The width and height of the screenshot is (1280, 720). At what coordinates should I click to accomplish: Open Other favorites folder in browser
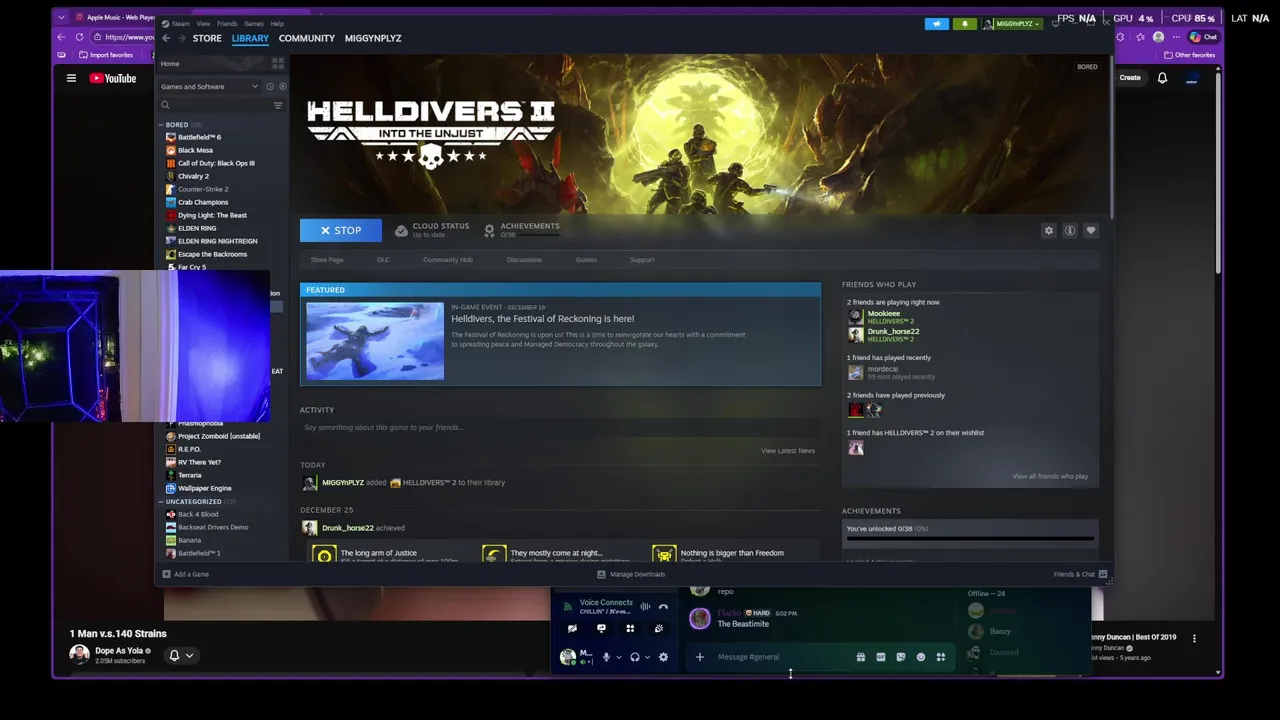tap(1190, 55)
